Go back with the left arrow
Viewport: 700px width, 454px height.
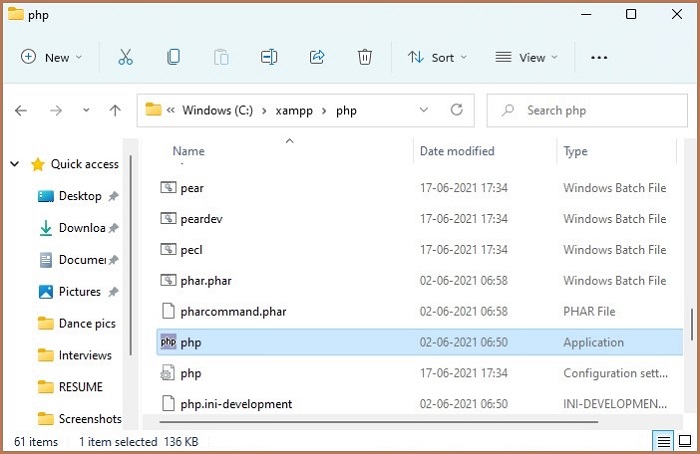click(21, 110)
